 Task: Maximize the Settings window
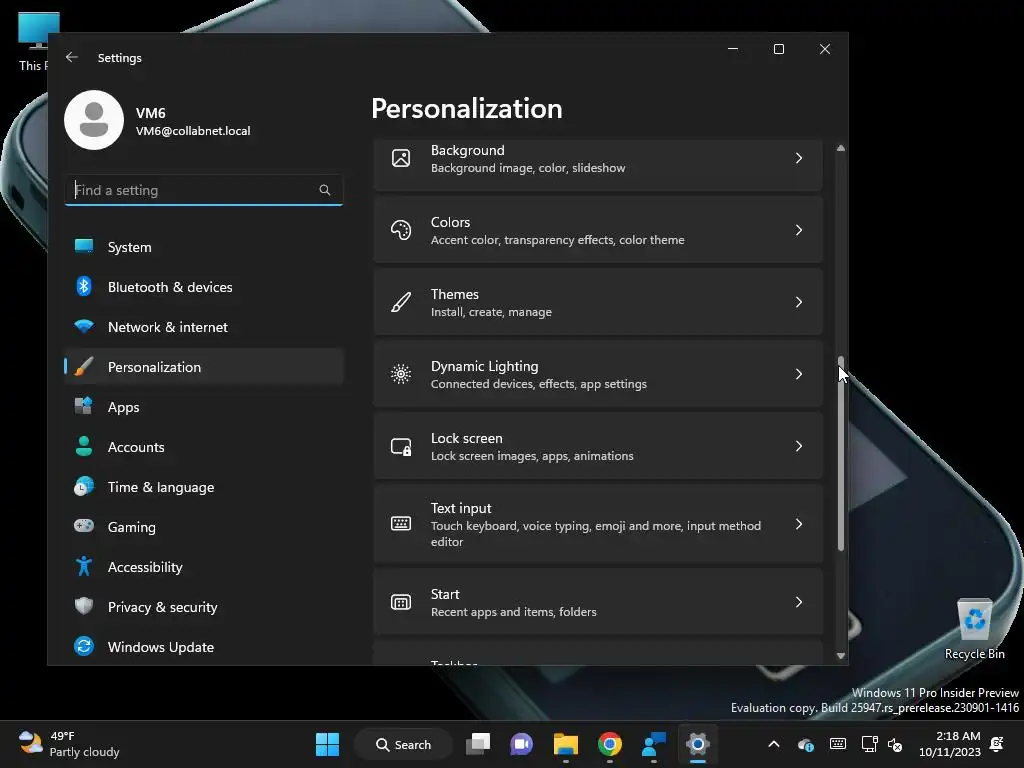coord(778,49)
